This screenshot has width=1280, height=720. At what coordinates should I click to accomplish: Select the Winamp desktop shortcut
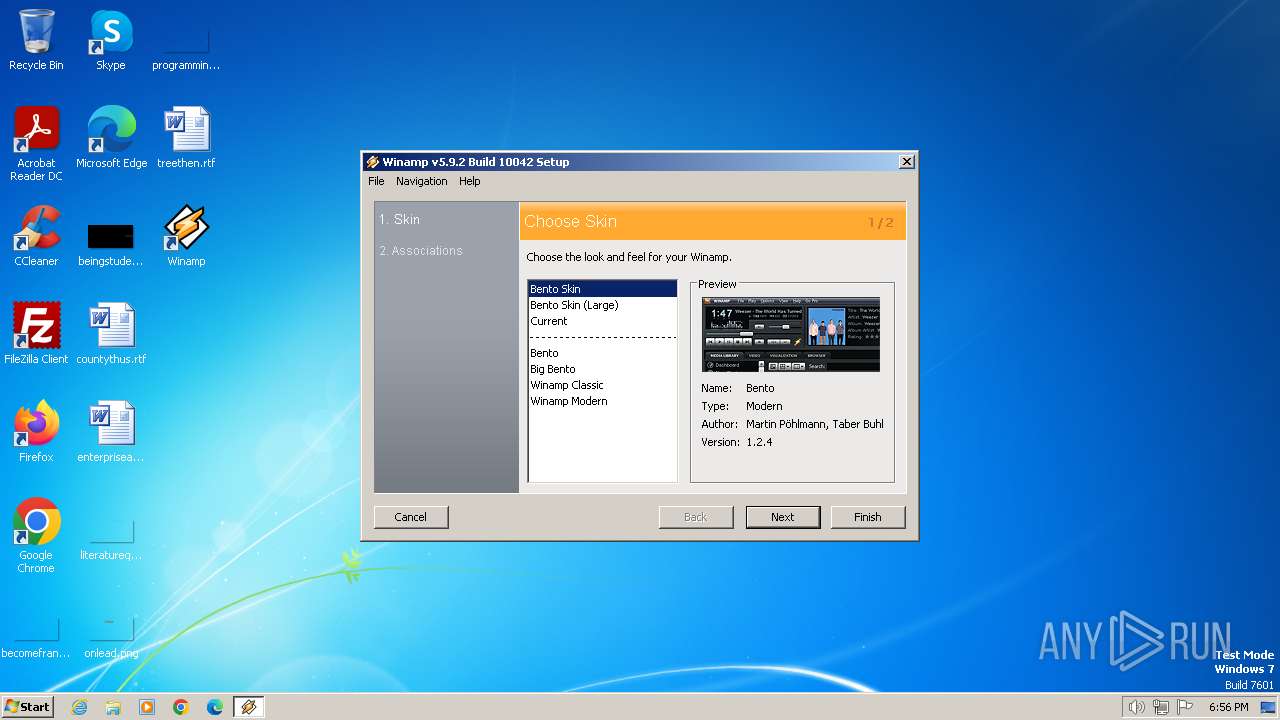click(186, 237)
